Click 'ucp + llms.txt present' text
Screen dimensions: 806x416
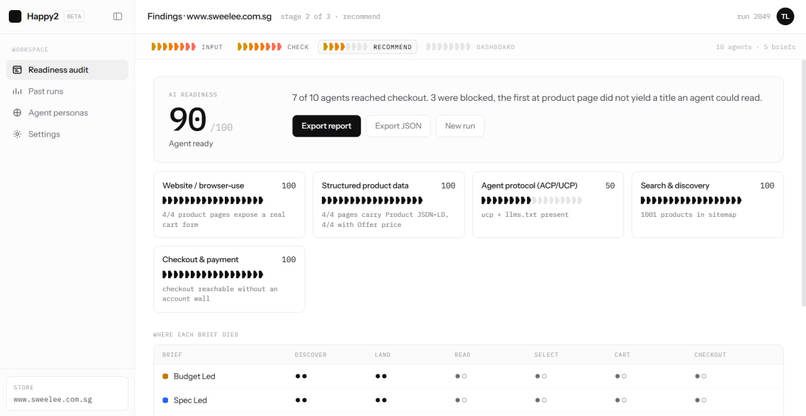525,214
